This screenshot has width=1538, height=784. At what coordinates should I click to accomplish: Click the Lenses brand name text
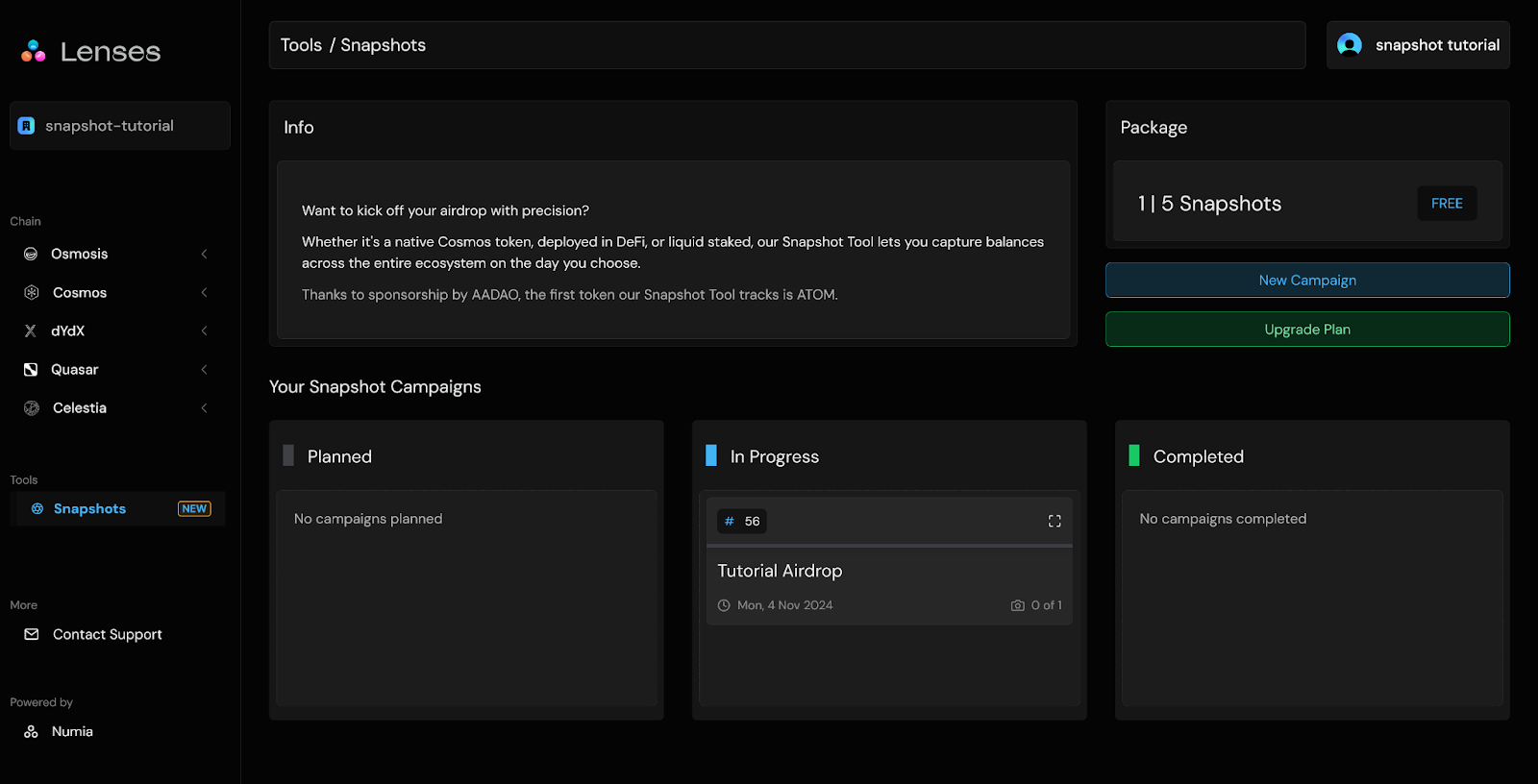111,52
